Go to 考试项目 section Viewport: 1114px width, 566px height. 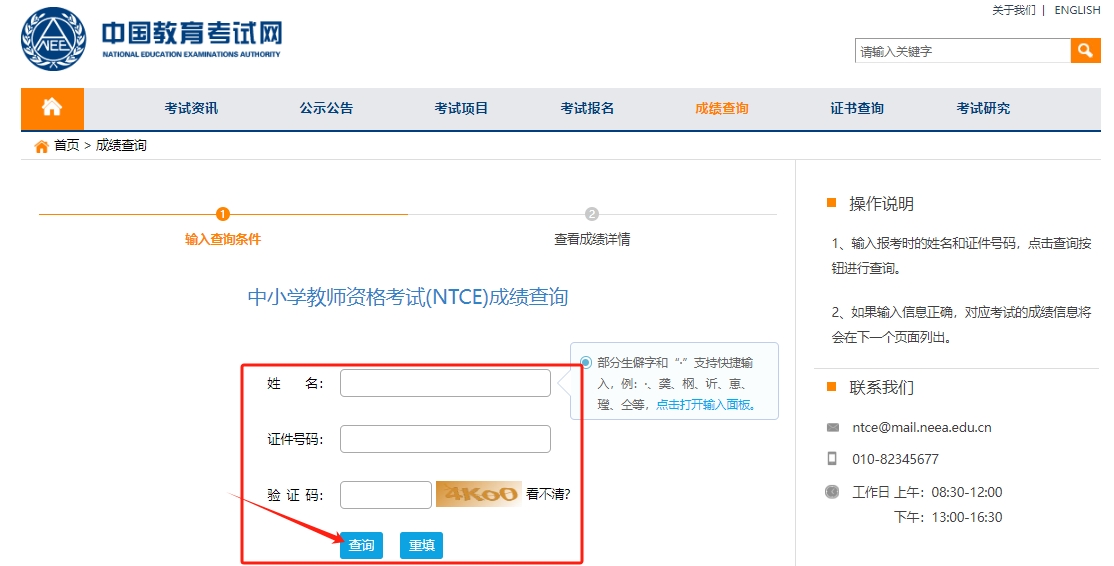point(461,108)
